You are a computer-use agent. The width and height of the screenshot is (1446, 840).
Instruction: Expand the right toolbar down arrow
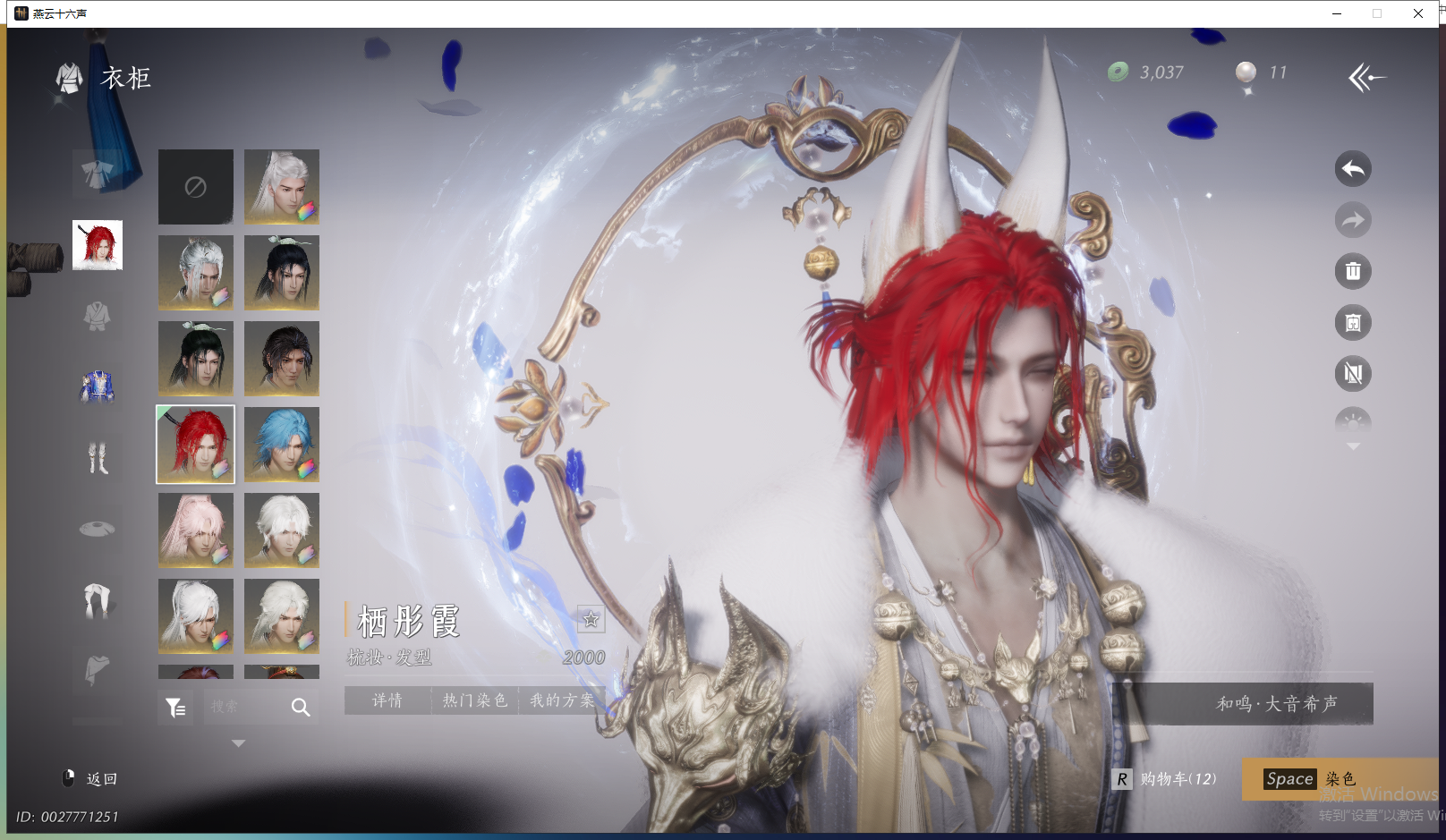pos(1353,446)
